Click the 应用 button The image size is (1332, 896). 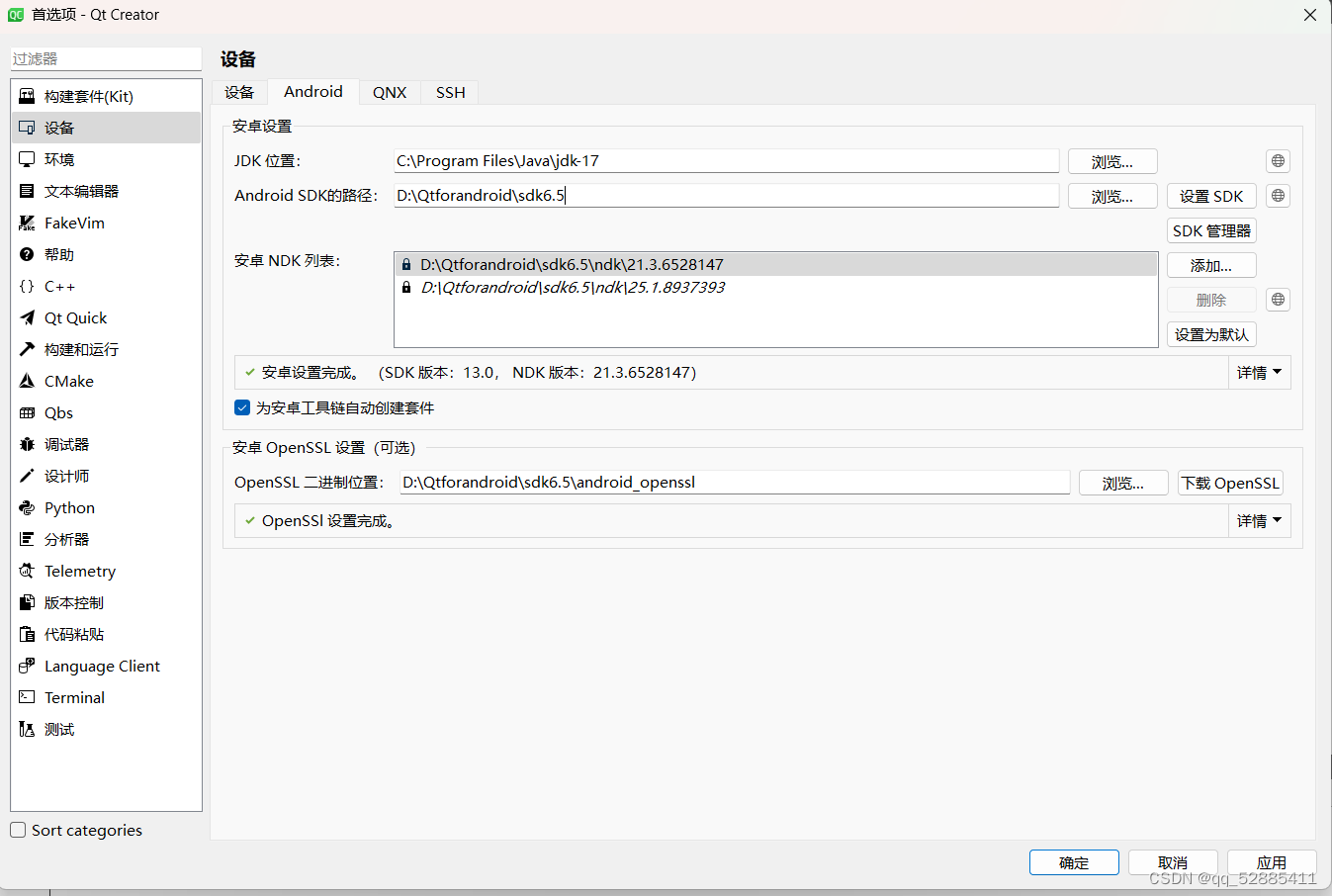point(1272,862)
